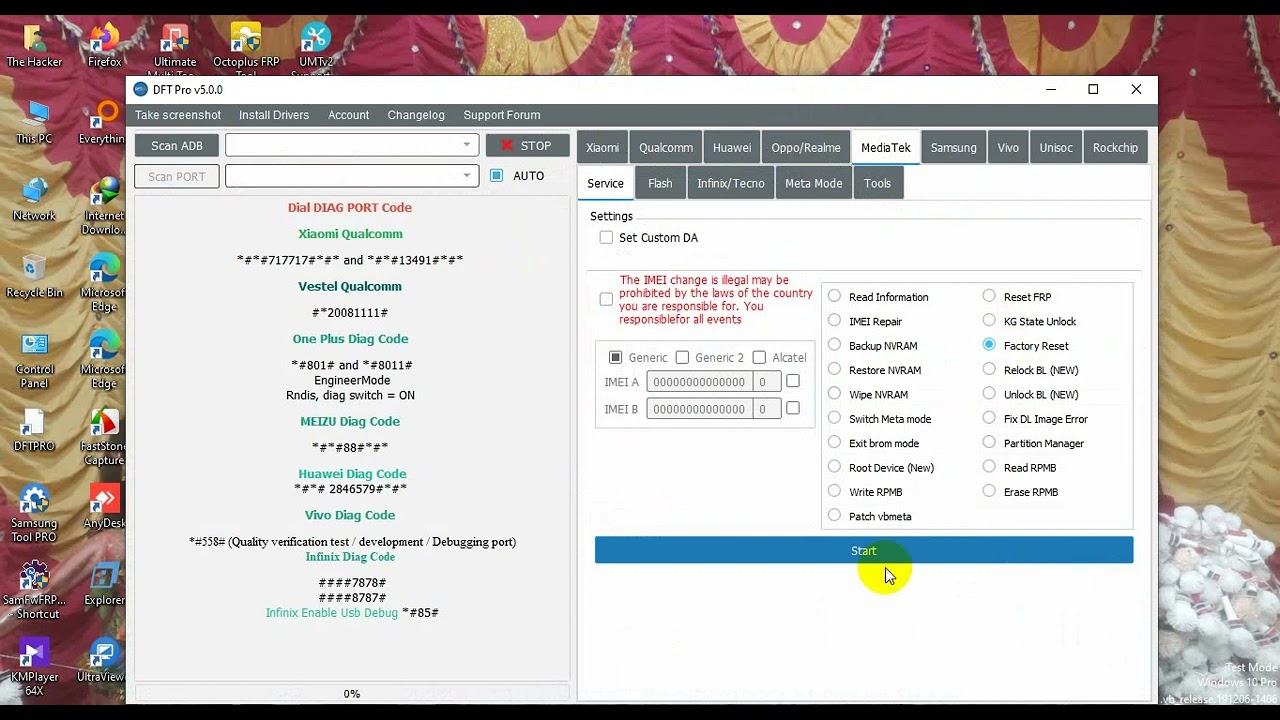Viewport: 1280px width, 720px height.
Task: Open the Support Forum menu
Action: point(502,115)
